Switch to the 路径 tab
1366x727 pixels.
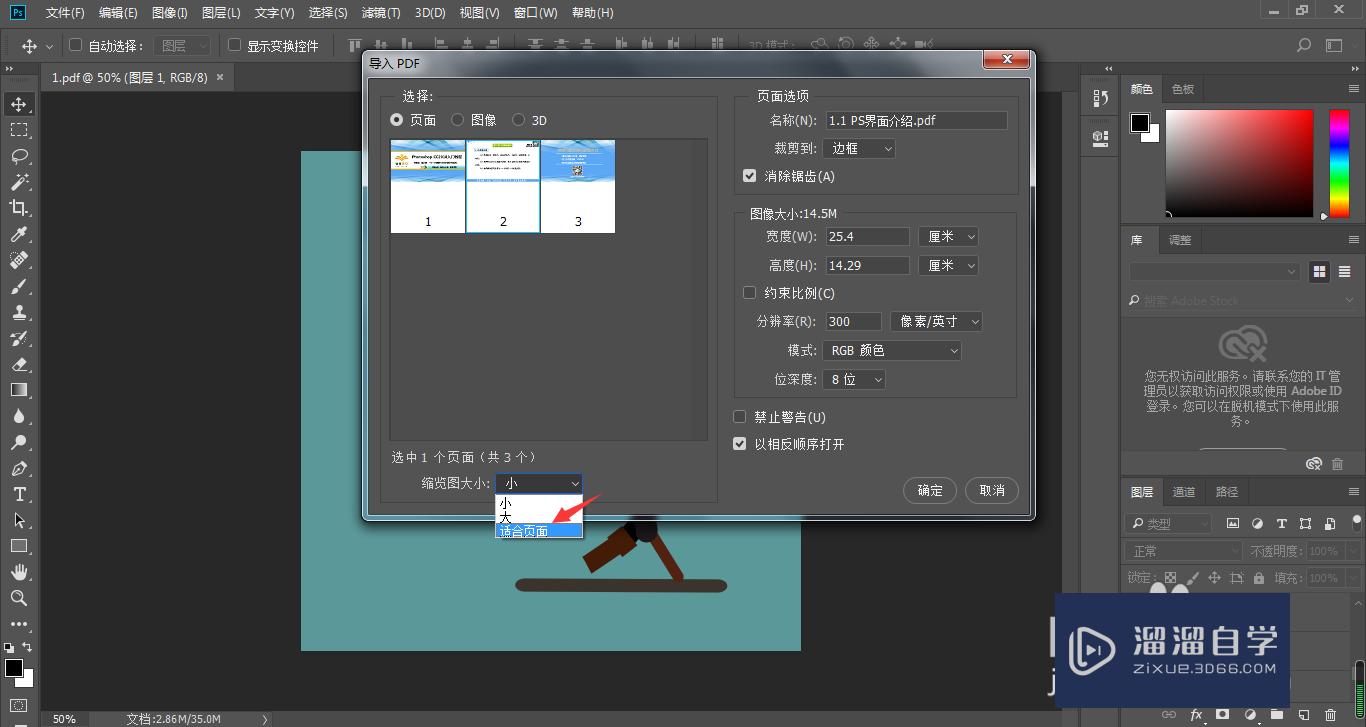point(1227,492)
